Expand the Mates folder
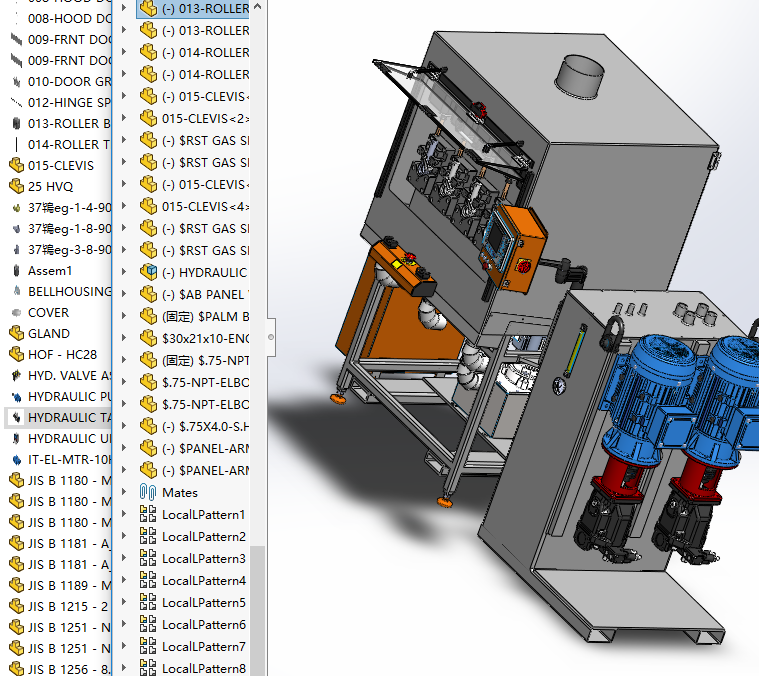 click(x=124, y=492)
